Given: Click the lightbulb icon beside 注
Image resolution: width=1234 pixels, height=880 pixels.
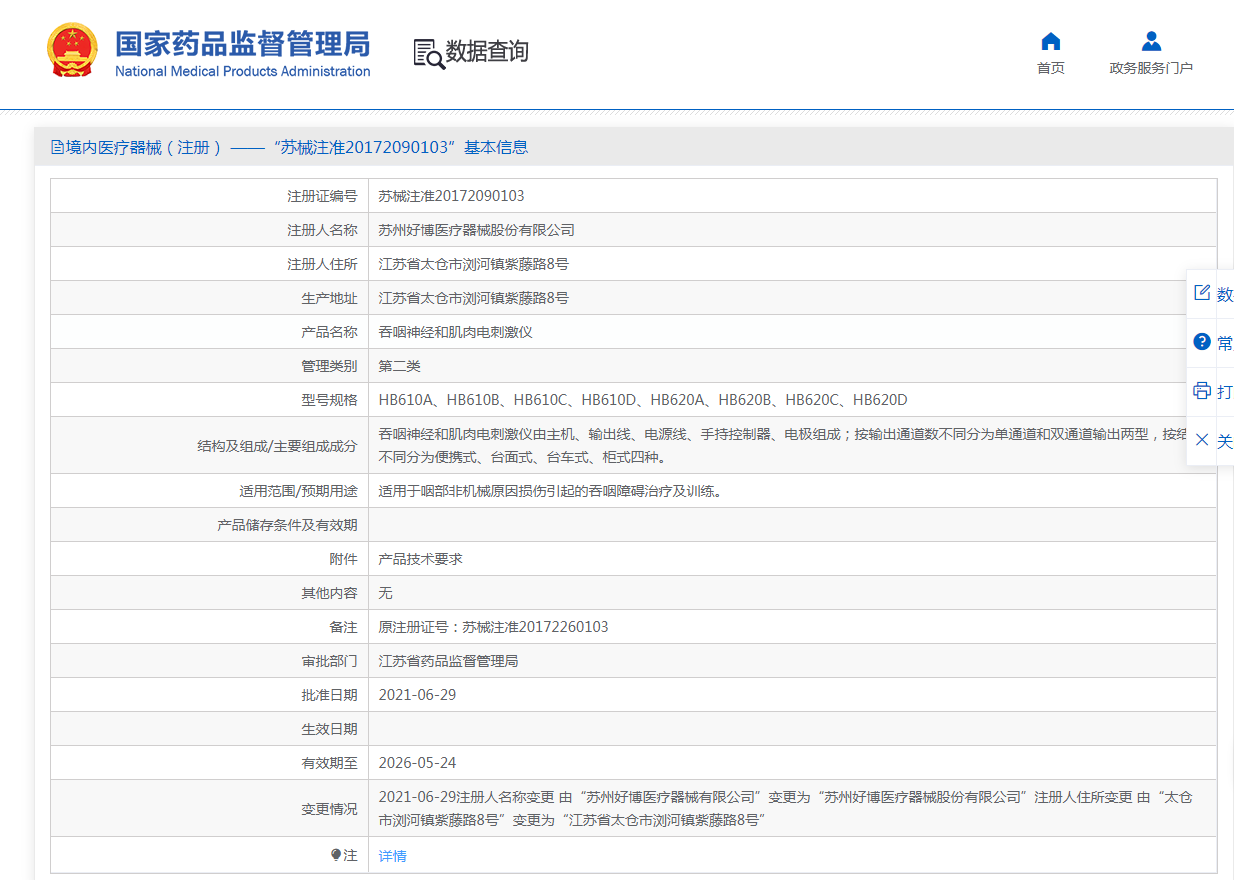Looking at the screenshot, I should pos(336,856).
